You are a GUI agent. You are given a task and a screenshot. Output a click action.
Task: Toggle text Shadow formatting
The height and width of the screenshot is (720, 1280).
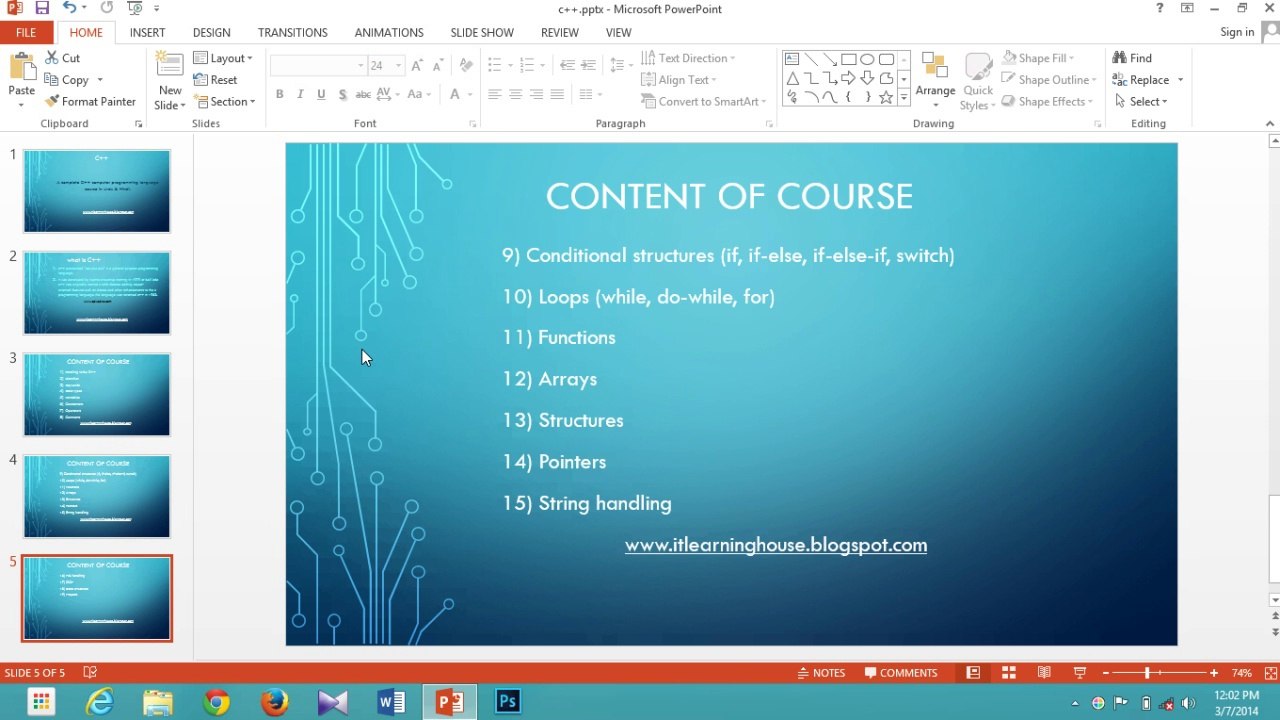[x=342, y=94]
